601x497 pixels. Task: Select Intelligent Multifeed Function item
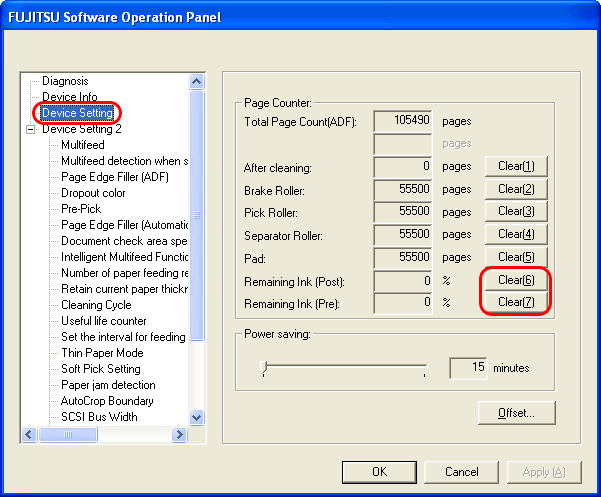pos(125,257)
